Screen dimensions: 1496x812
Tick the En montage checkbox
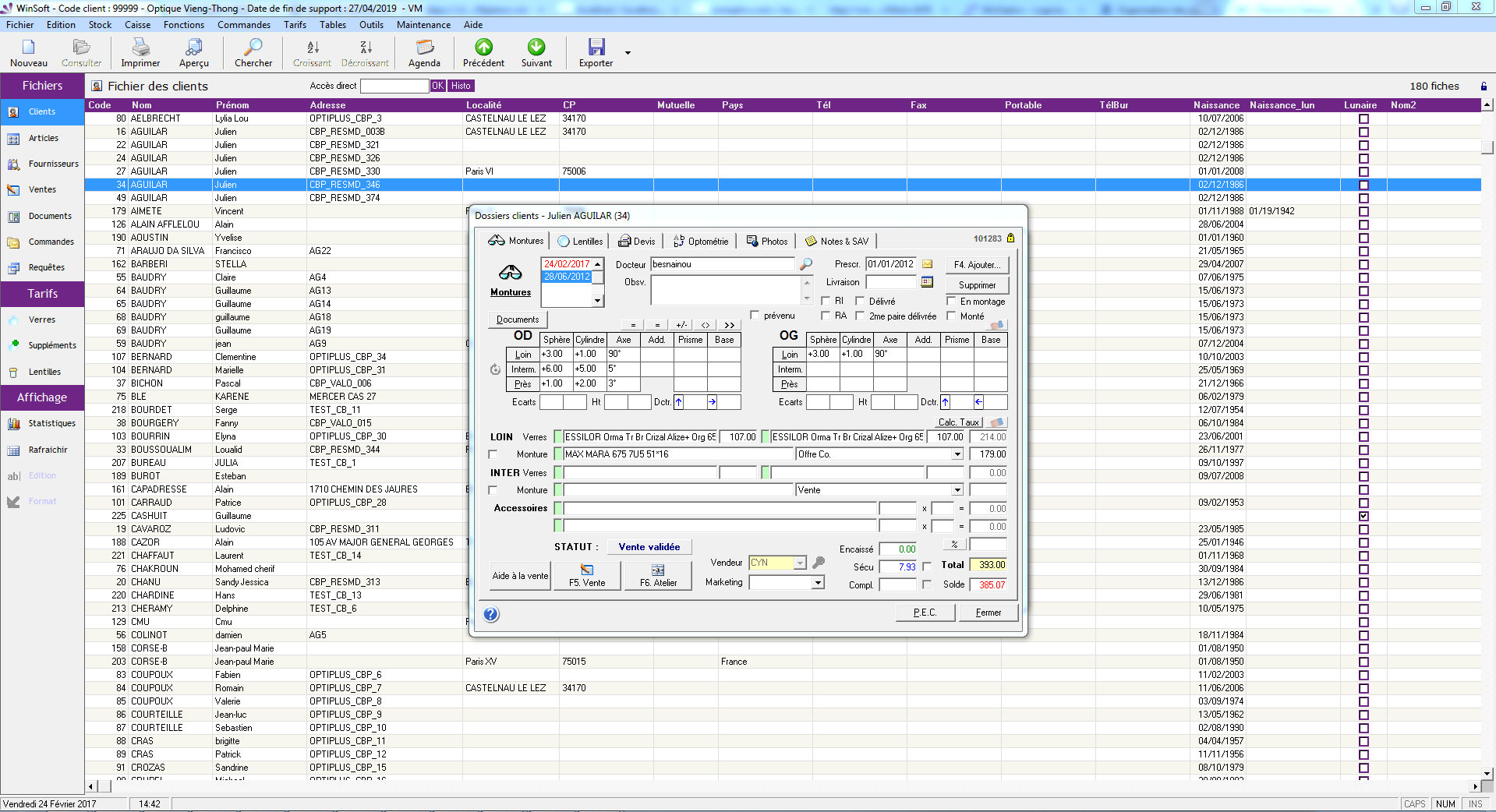[951, 301]
